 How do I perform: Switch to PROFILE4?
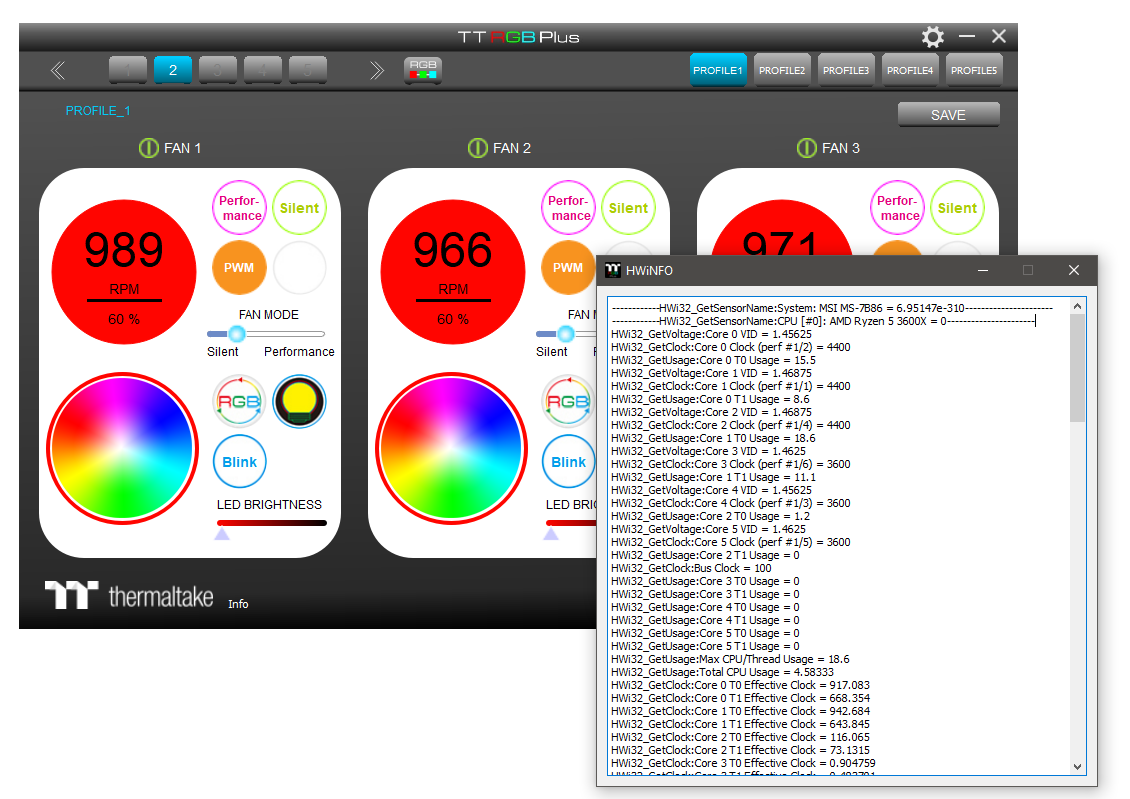coord(910,71)
